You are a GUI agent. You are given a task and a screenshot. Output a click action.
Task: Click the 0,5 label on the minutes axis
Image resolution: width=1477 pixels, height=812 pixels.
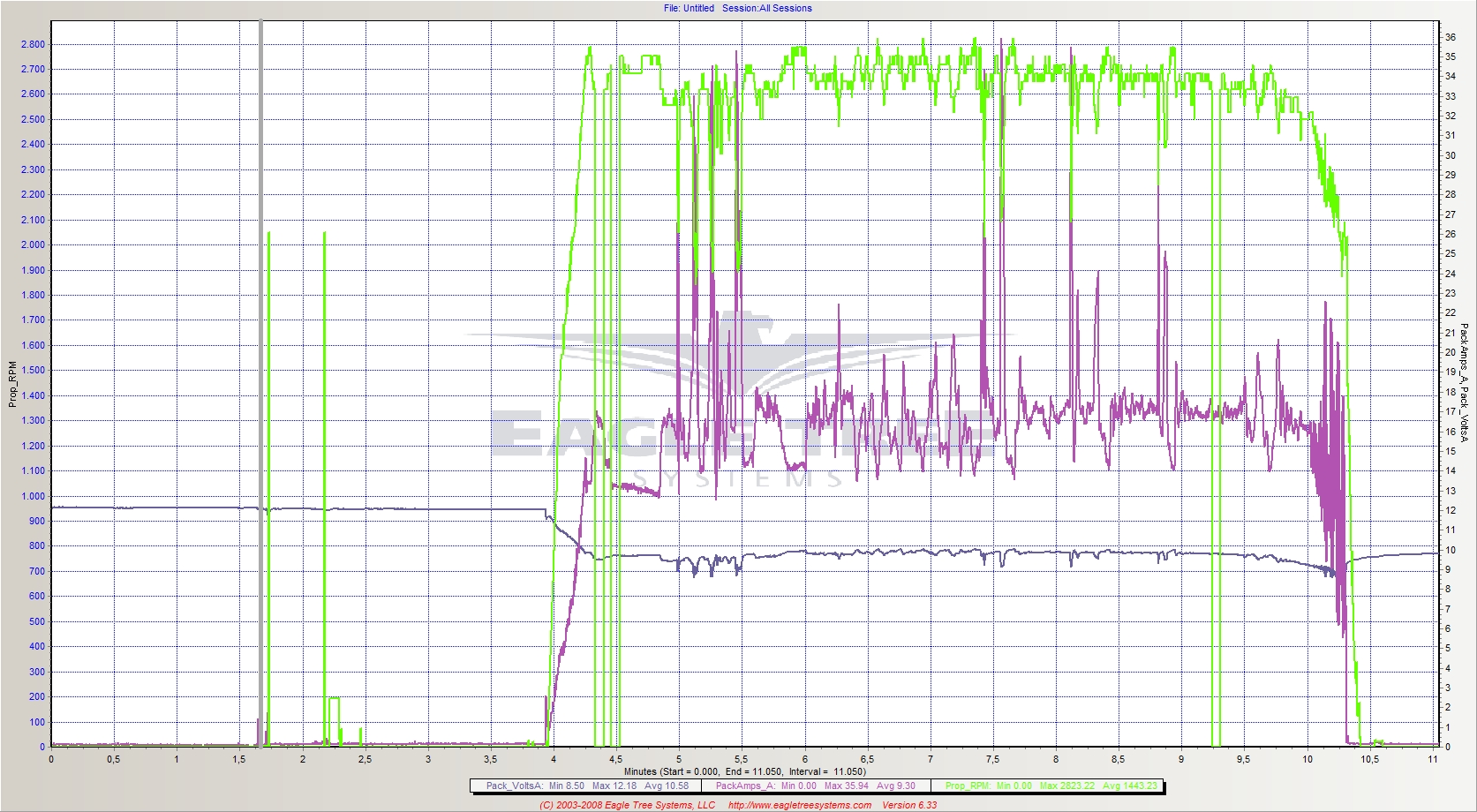click(x=114, y=759)
